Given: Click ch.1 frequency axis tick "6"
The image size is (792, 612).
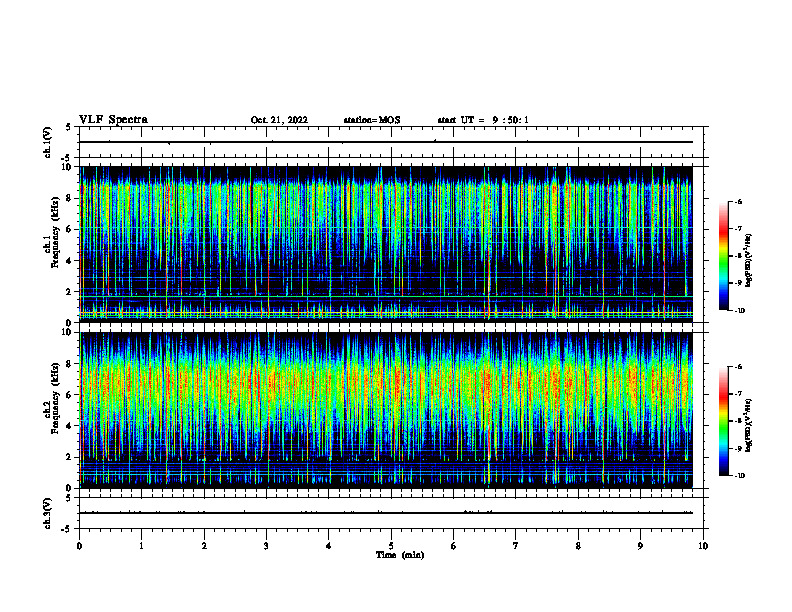Looking at the screenshot, I should coord(69,230).
